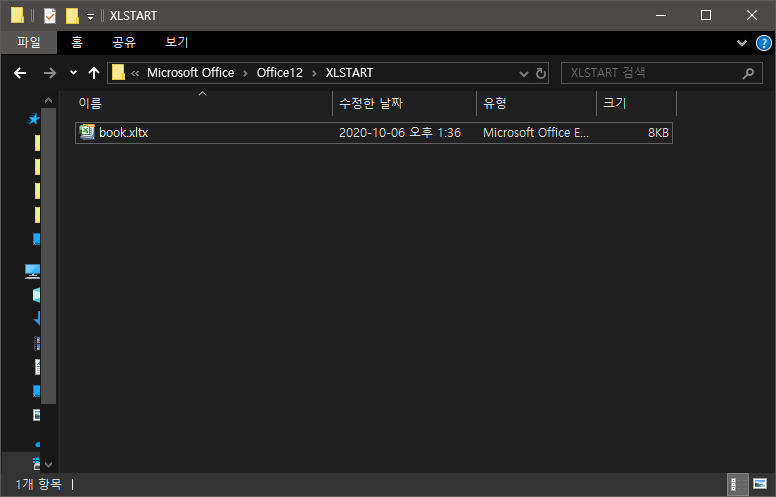Close the XLSTART window
776x497 pixels.
pyautogui.click(x=752, y=15)
